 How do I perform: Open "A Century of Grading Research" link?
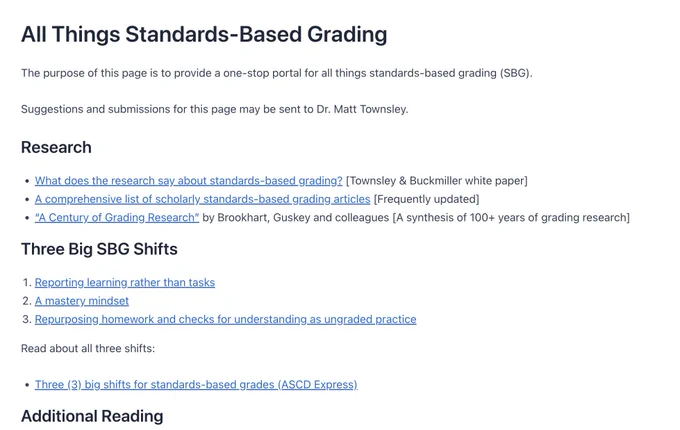pos(117,218)
